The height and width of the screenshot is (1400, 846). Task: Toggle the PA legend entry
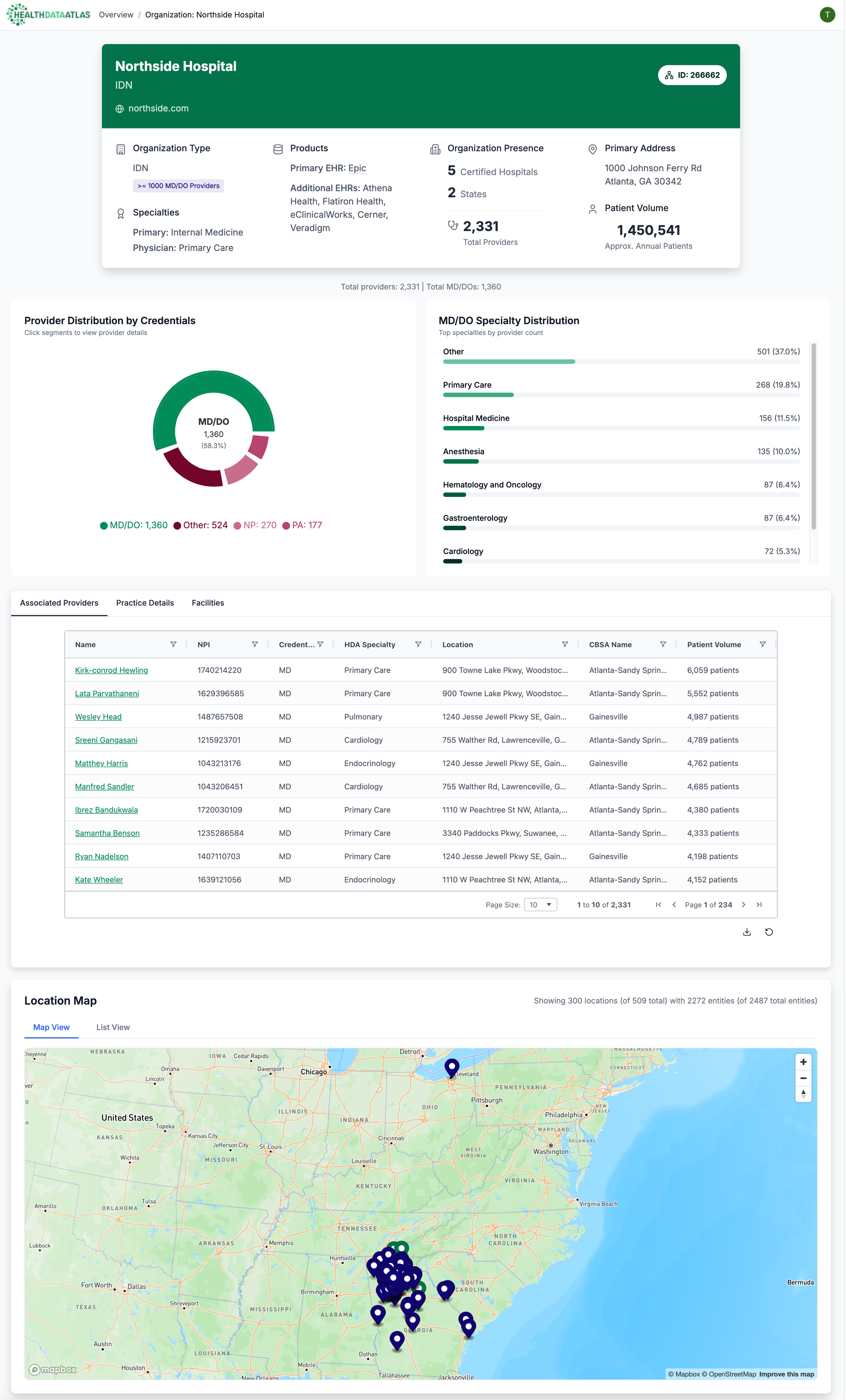(302, 525)
